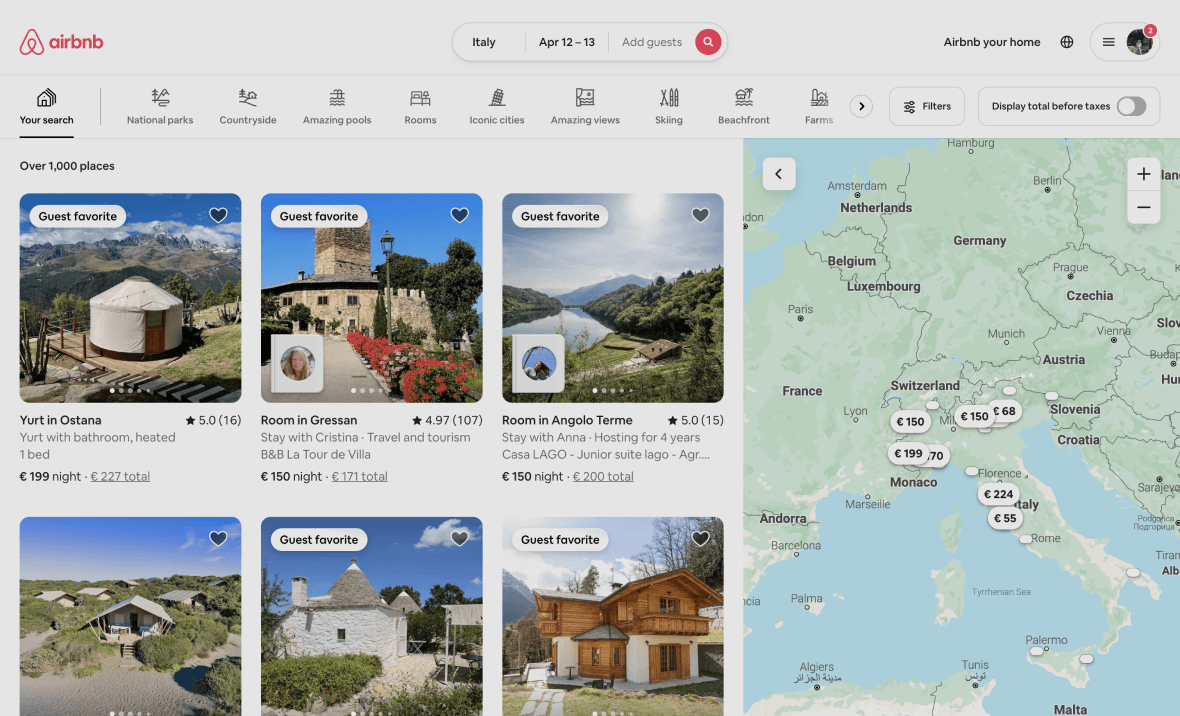The image size is (1180, 716).
Task: Click the € 224 map price marker
Action: point(998,494)
